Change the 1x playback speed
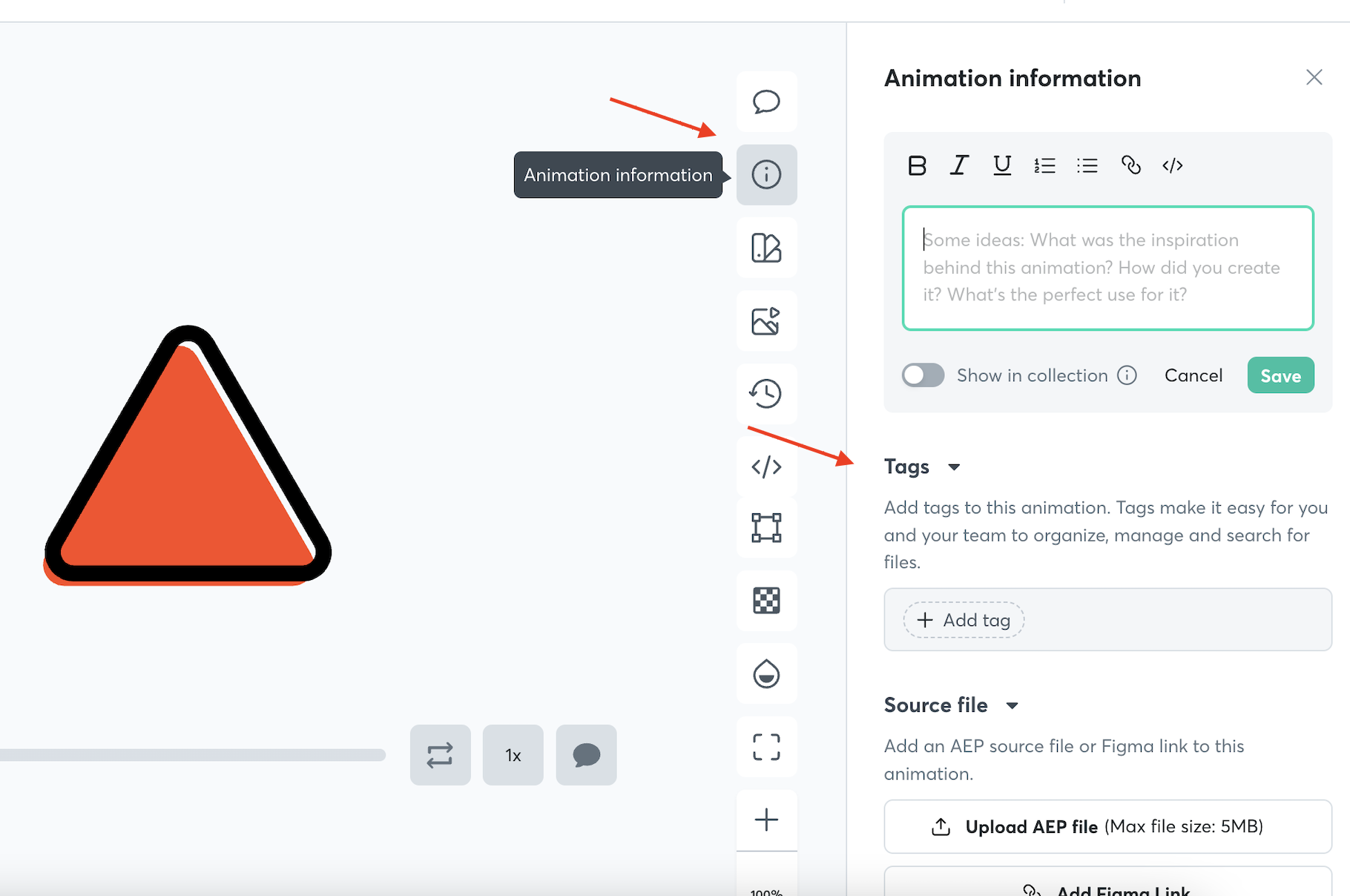This screenshot has width=1350, height=896. (x=513, y=755)
